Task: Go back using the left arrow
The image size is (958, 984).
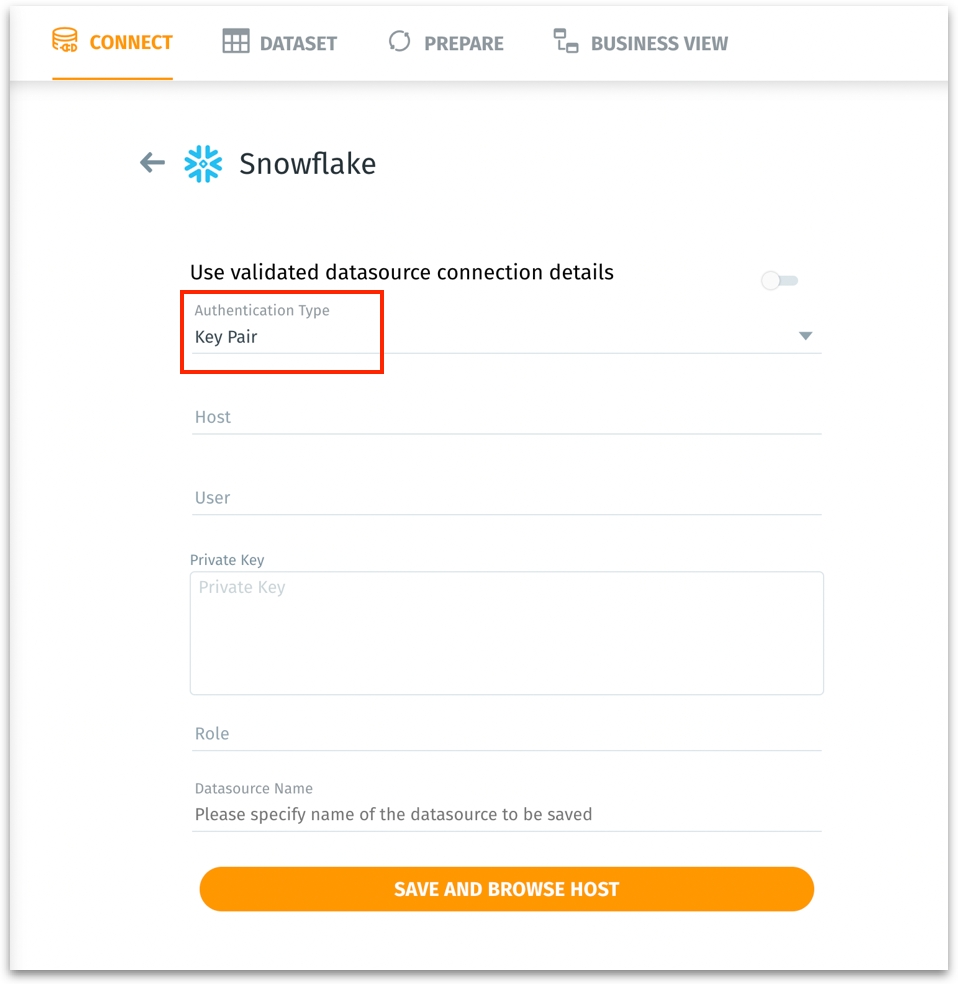Action: click(x=152, y=163)
